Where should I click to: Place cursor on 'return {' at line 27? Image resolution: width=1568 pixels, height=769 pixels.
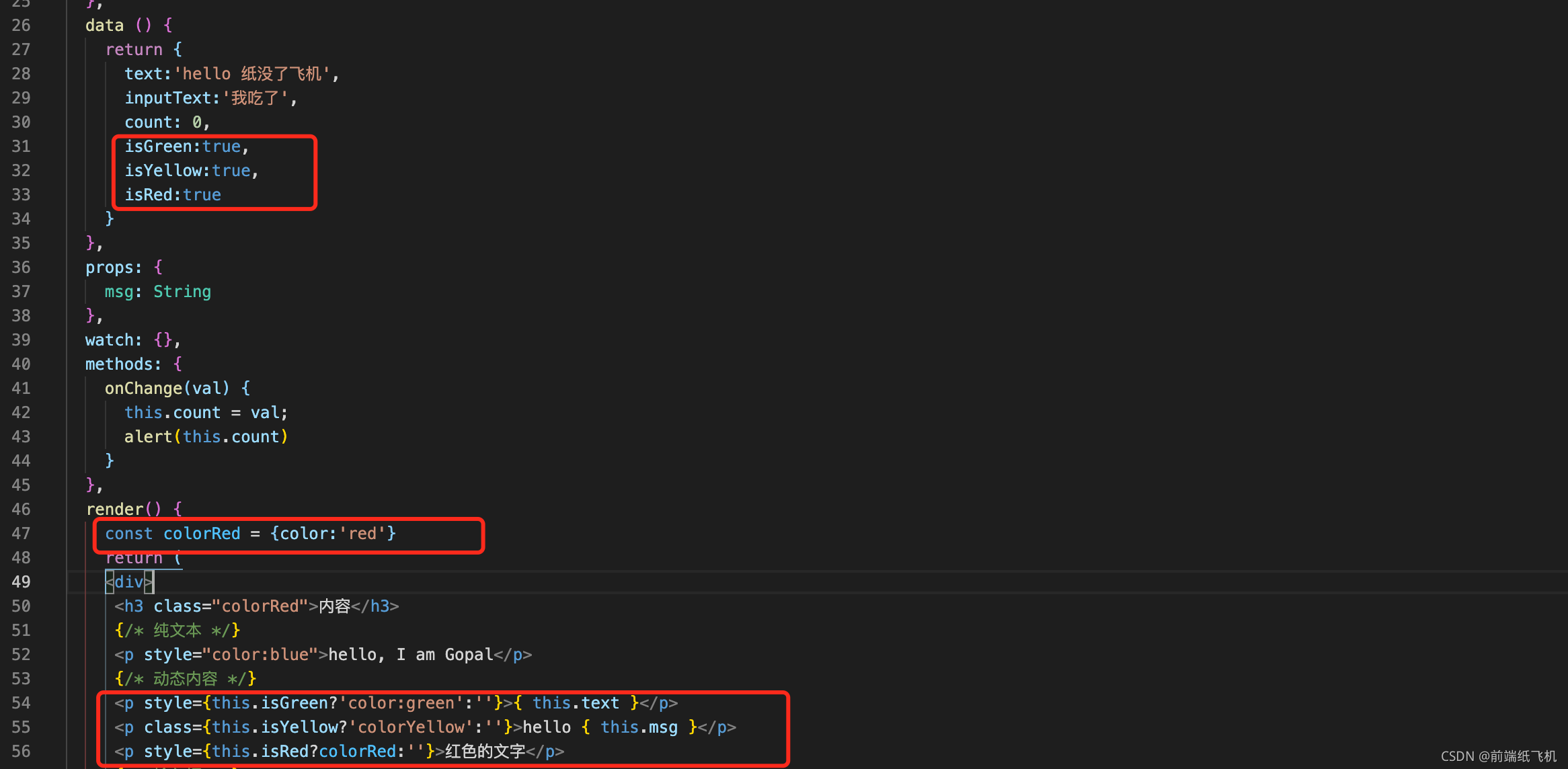(144, 50)
